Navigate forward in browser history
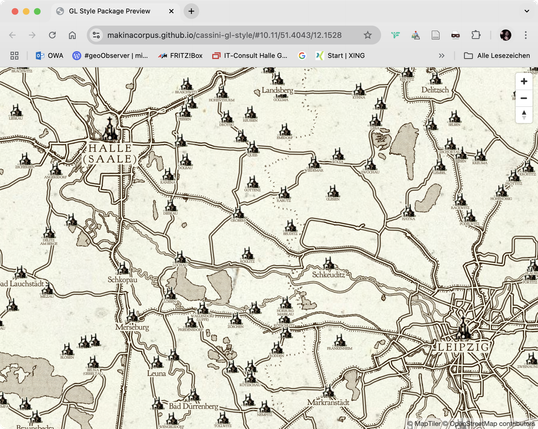 (32, 35)
